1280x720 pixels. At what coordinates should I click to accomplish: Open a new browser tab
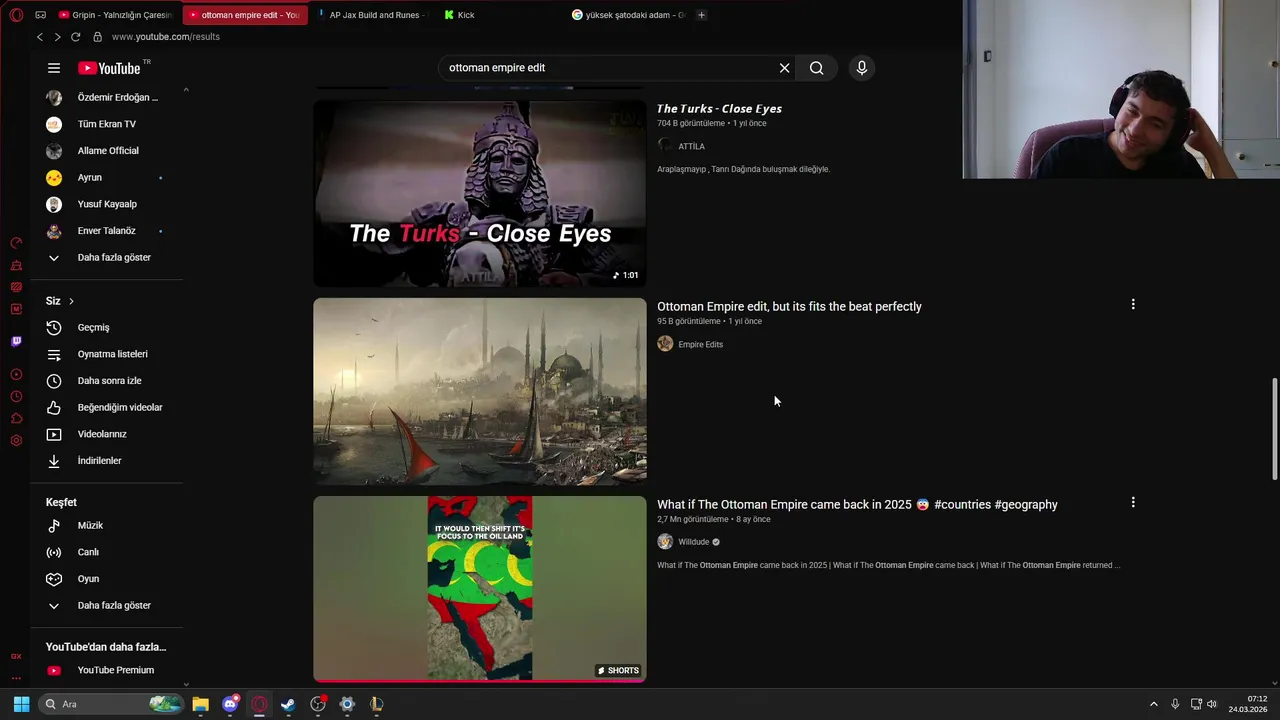point(701,15)
